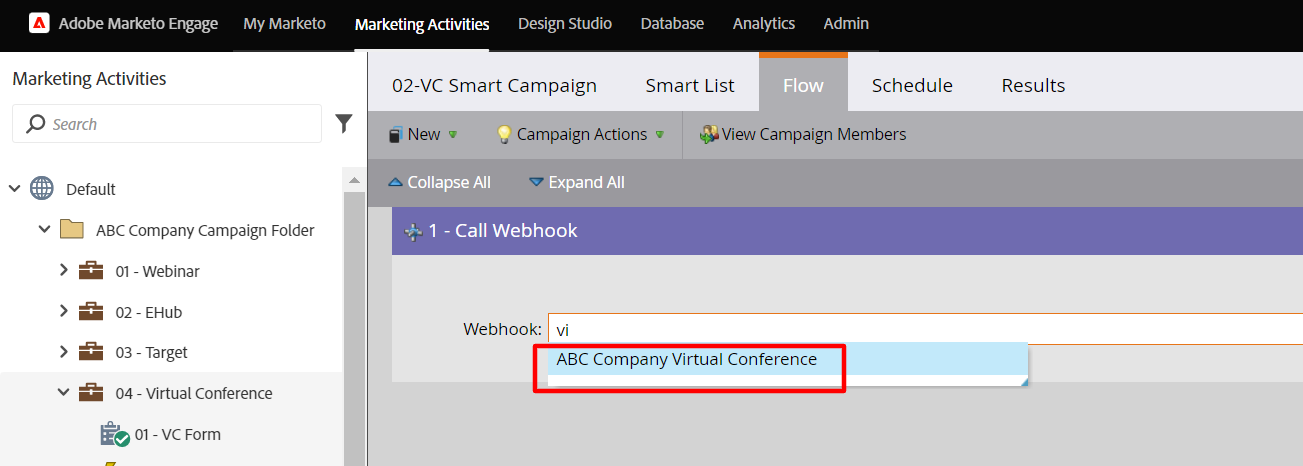The width and height of the screenshot is (1303, 466).
Task: Switch to the Smart List tab
Action: [x=690, y=85]
